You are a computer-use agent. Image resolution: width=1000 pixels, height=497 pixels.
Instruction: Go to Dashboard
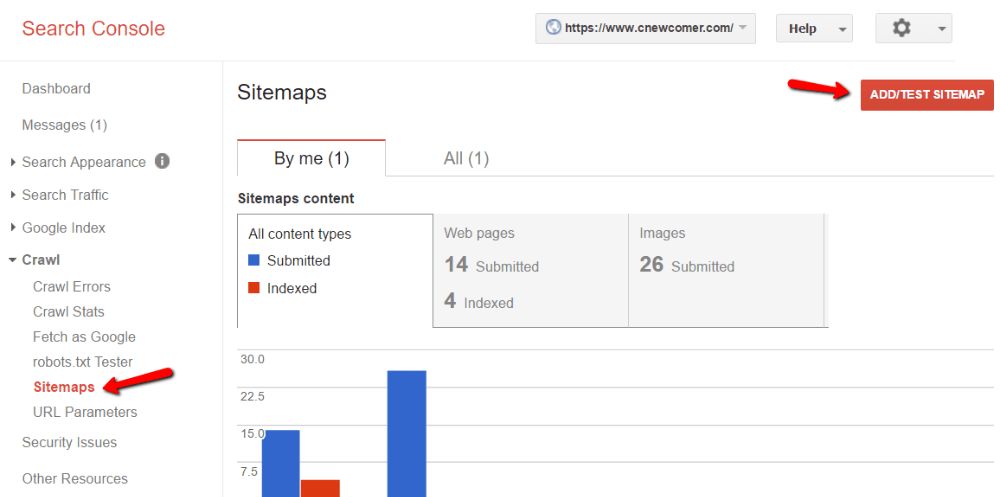tap(56, 89)
